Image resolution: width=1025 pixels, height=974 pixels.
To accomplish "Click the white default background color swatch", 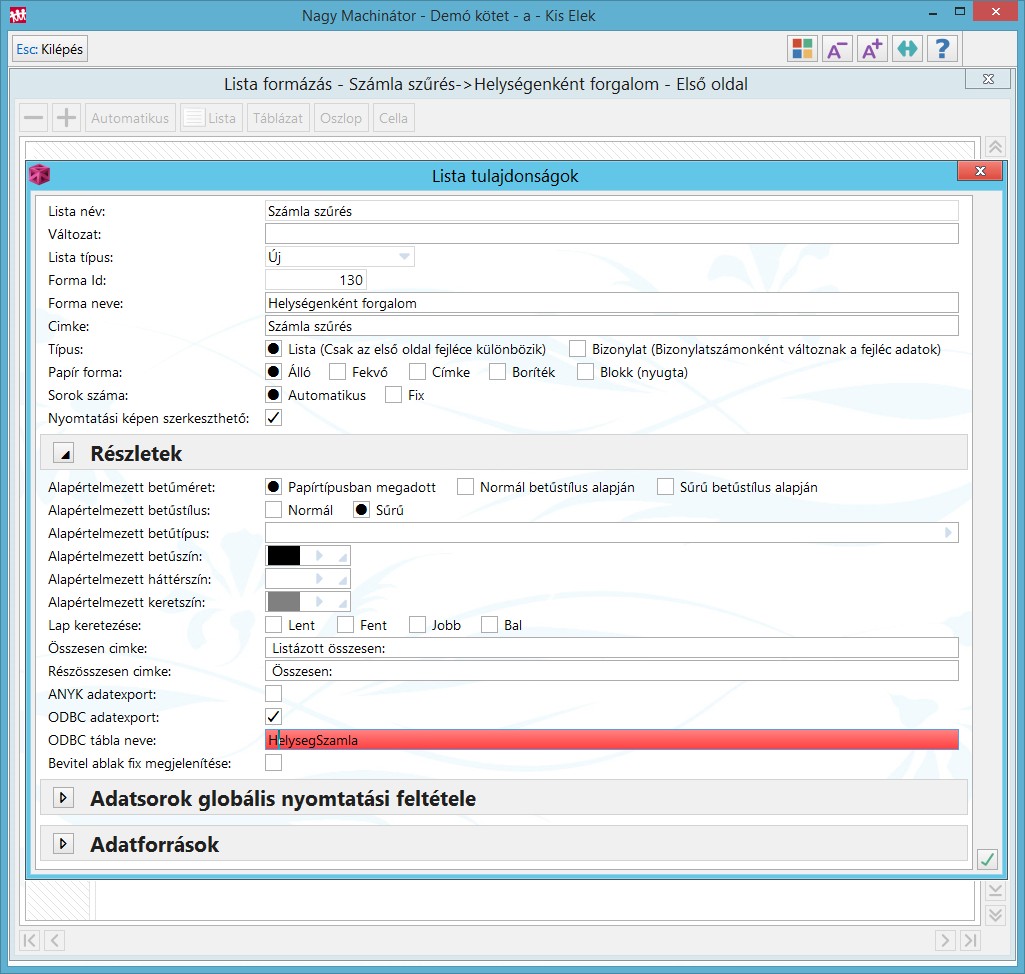I will coord(284,579).
